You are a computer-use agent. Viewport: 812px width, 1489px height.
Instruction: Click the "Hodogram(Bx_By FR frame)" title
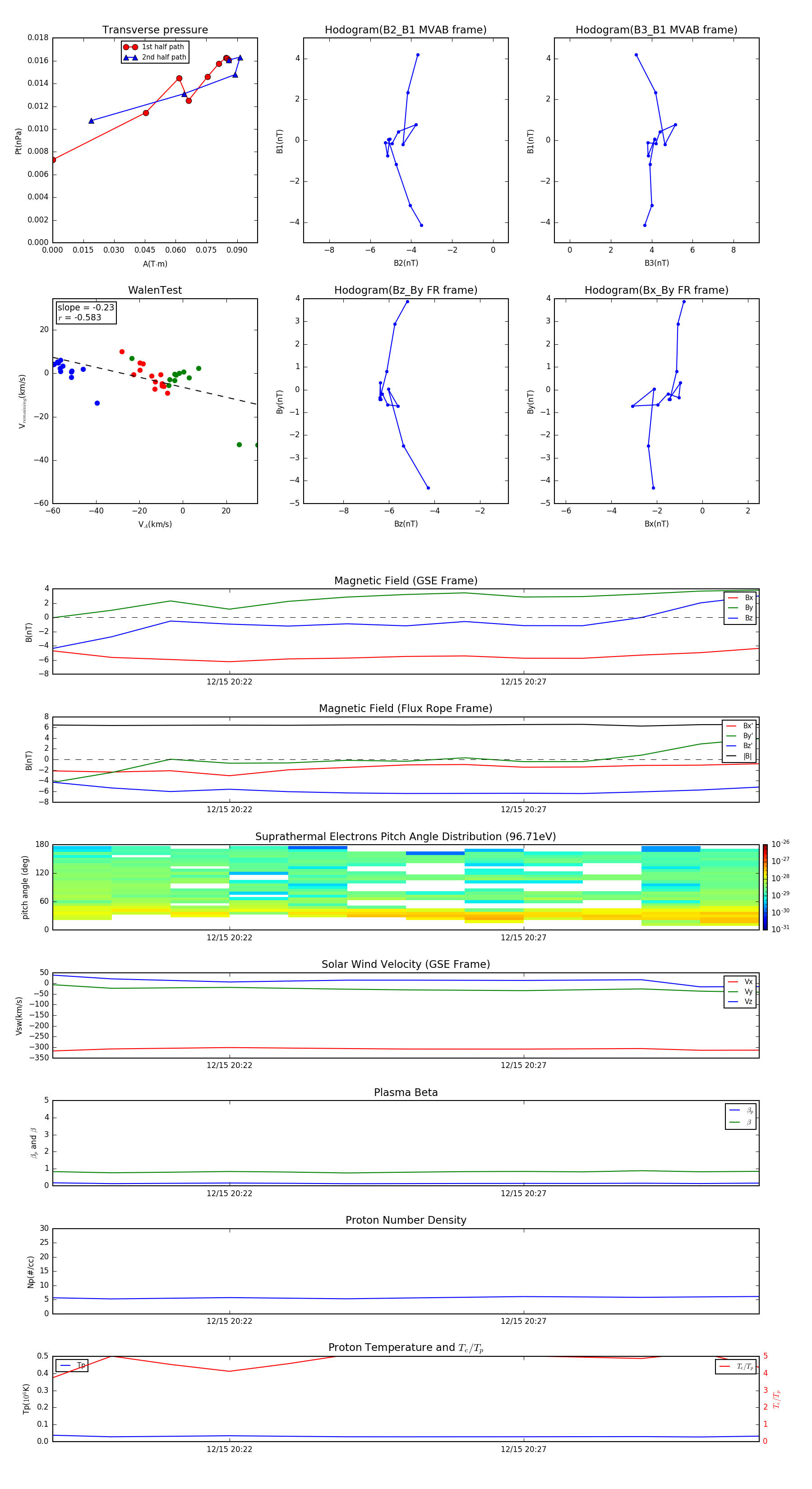656,290
